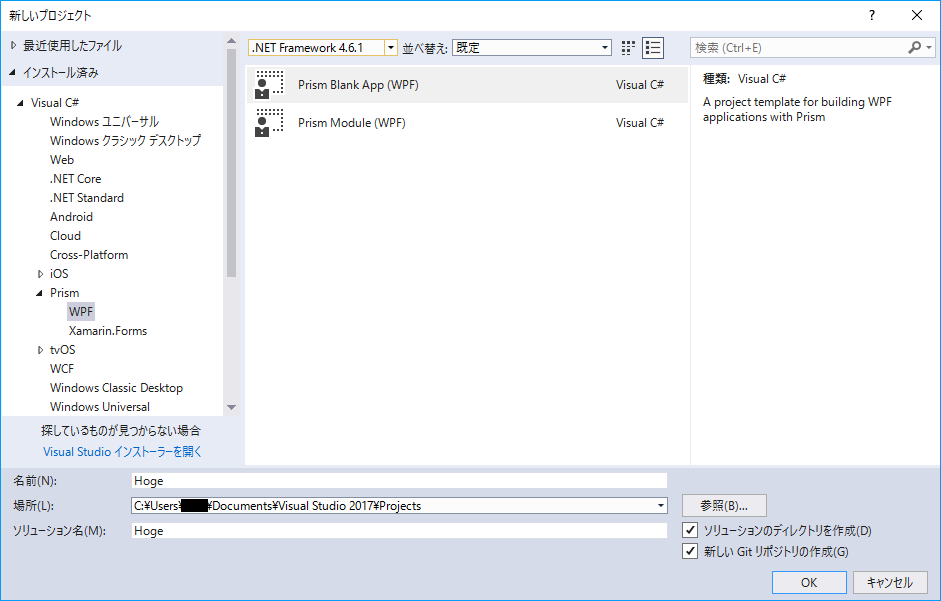
Task: Expand the iOS node in the tree
Action: point(40,273)
